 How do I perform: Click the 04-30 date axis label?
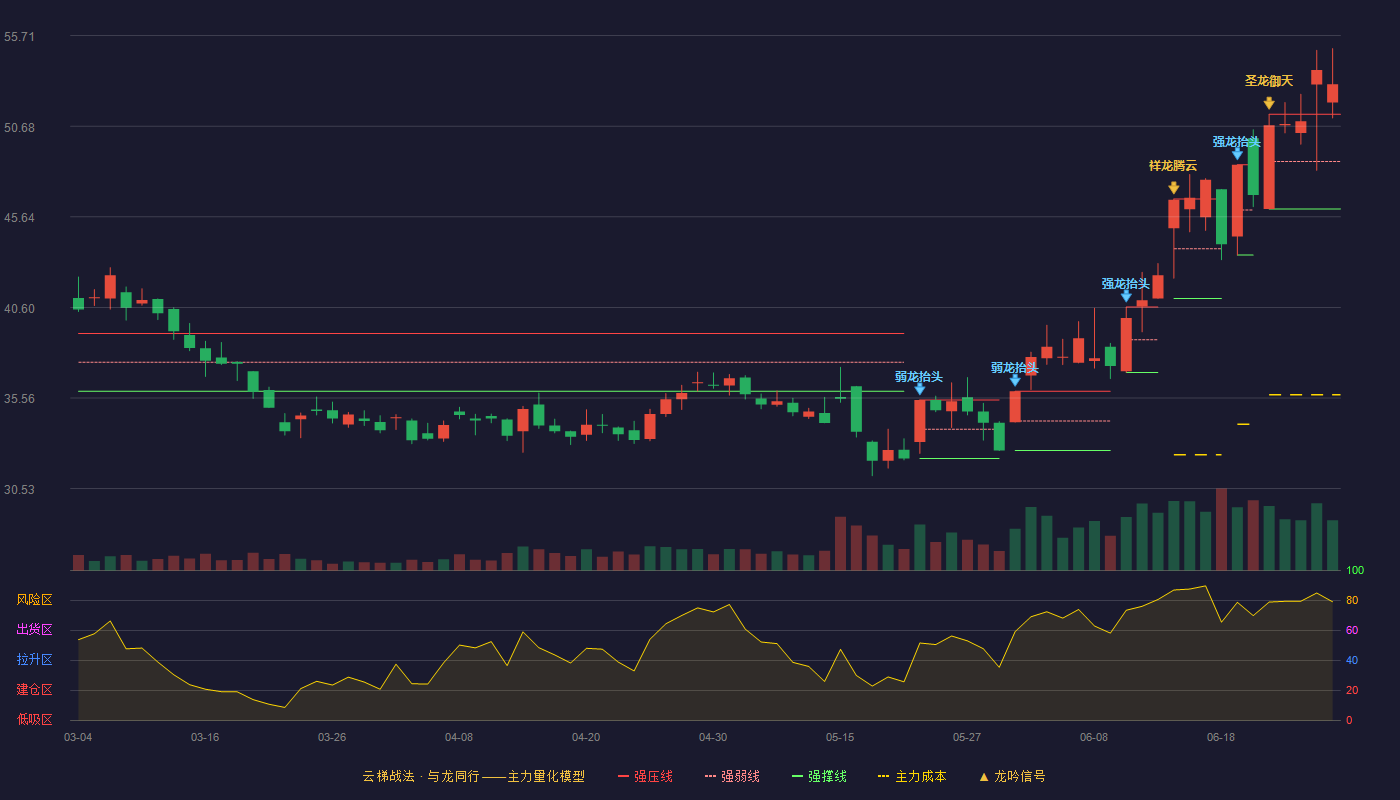tap(713, 737)
